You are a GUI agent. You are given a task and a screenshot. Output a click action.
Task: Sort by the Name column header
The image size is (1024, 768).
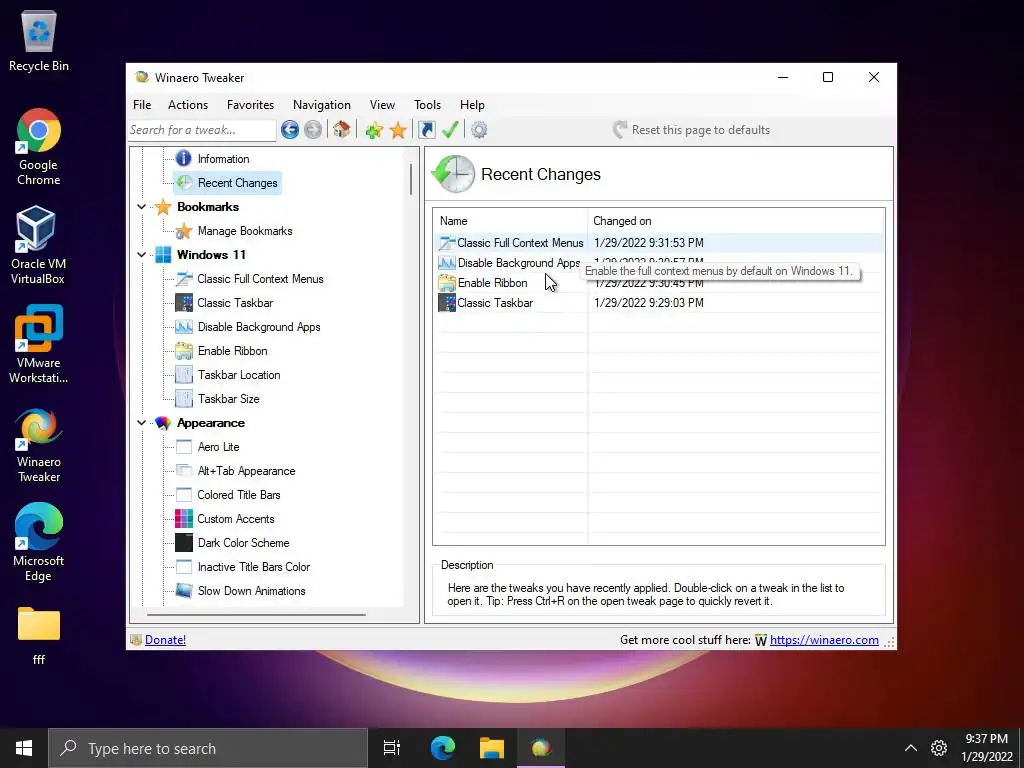[511, 221]
